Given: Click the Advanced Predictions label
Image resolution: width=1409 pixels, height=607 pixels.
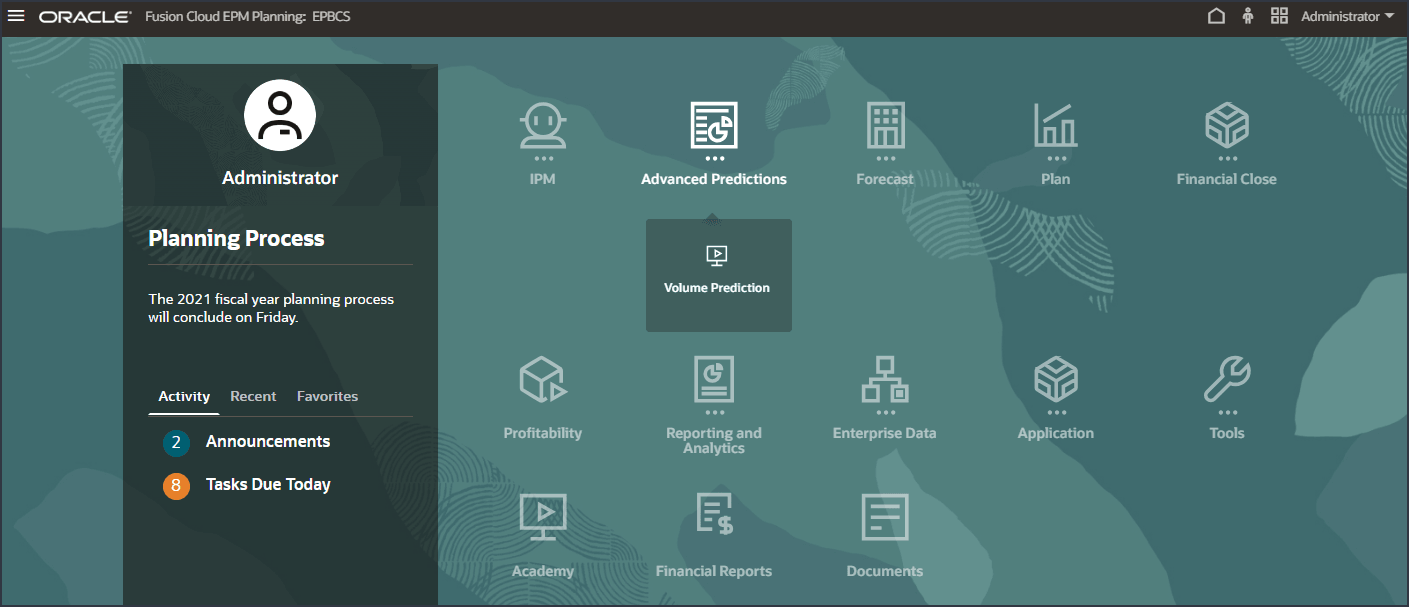Looking at the screenshot, I should pyautogui.click(x=714, y=179).
